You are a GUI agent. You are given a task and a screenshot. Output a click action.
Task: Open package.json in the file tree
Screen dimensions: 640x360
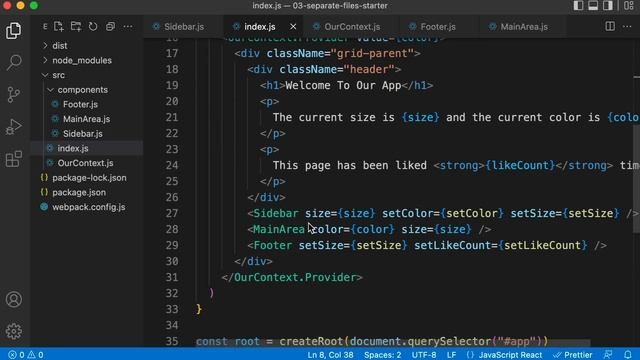79,193
